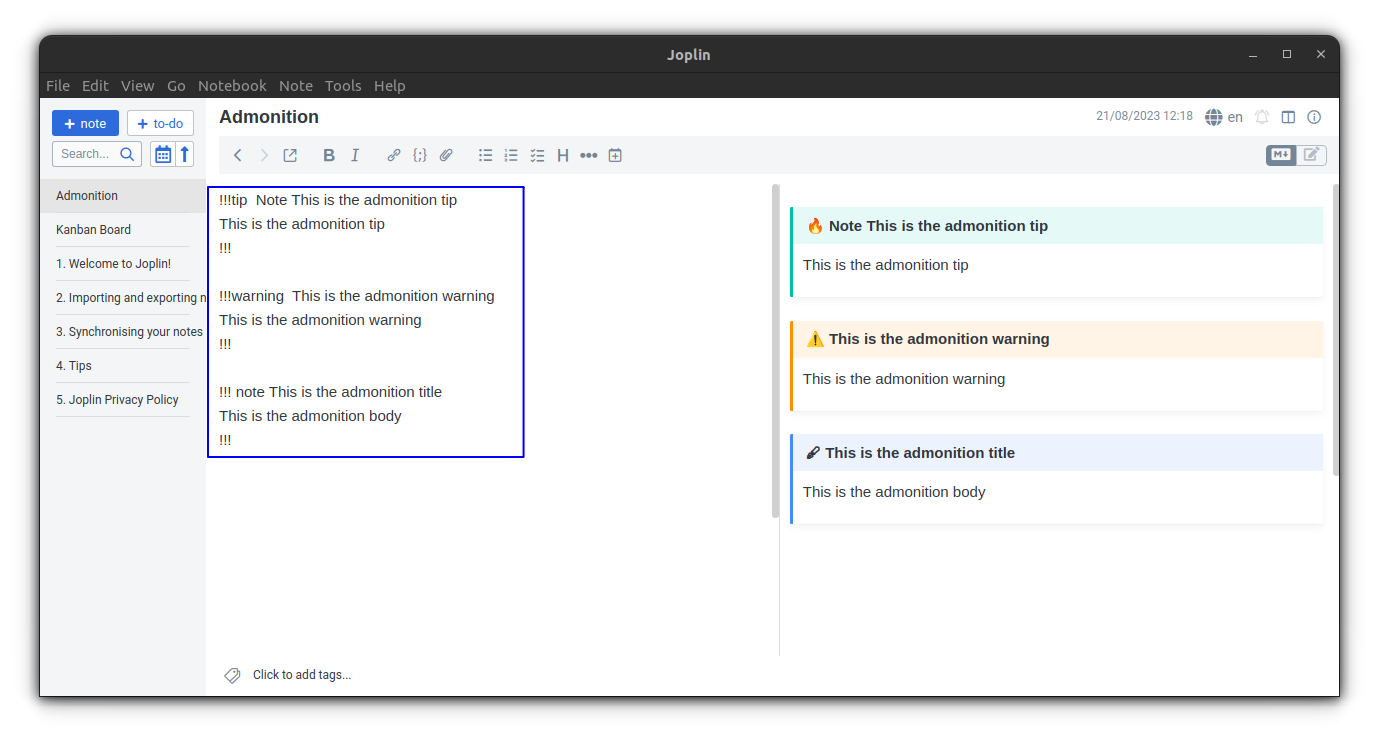Insert a numbered list
Viewport: 1379px width, 738px height.
pyautogui.click(x=511, y=155)
